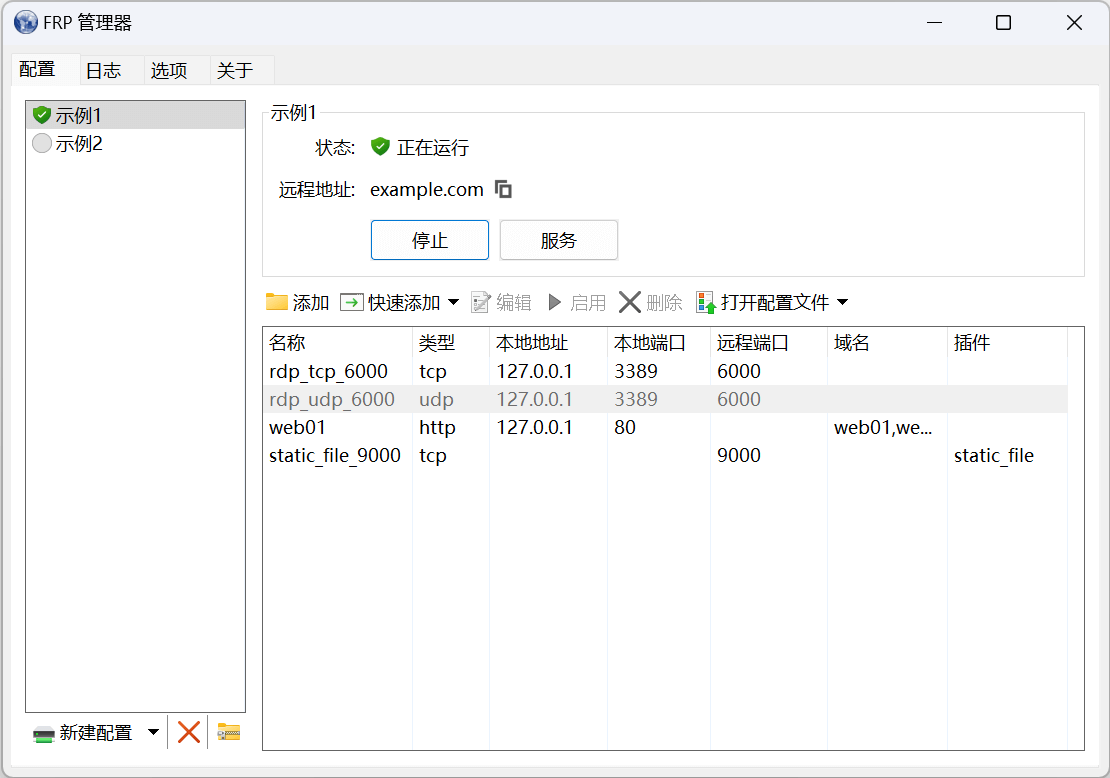
Task: Click the 新建配置 new configuration icon
Action: [44, 732]
